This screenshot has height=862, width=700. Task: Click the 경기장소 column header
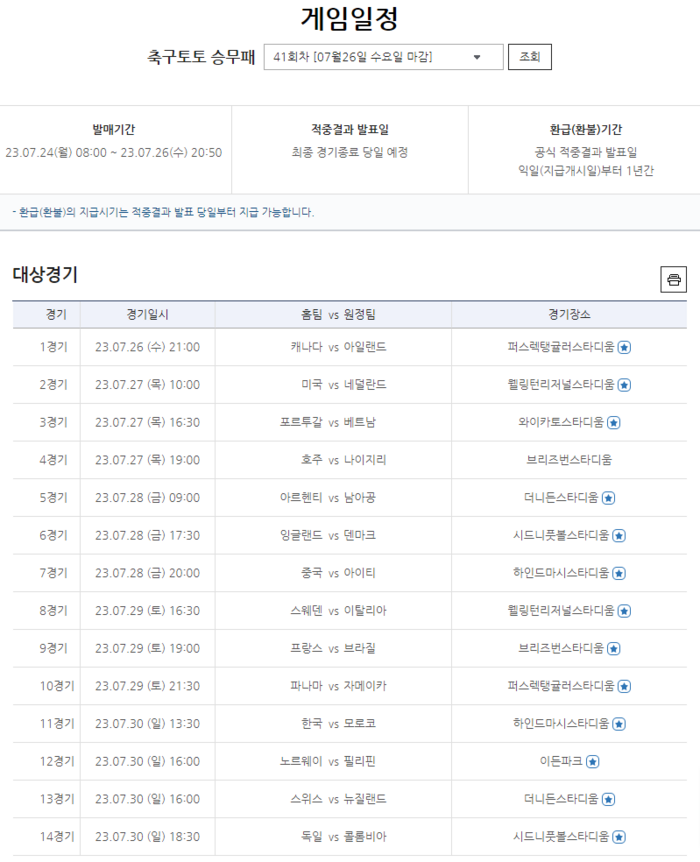coord(568,314)
